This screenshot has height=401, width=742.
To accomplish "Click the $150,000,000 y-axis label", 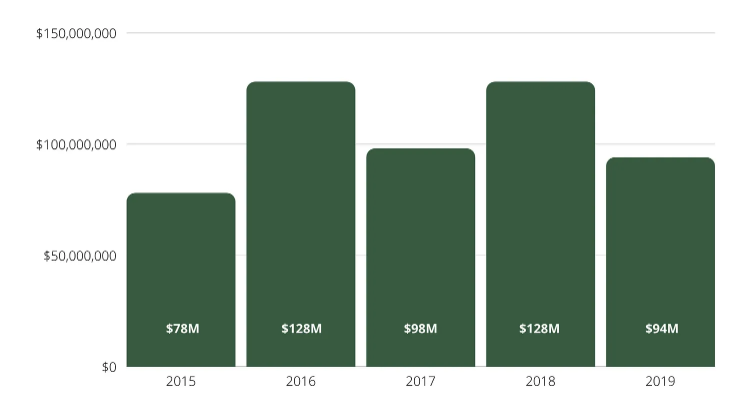I will click(77, 34).
